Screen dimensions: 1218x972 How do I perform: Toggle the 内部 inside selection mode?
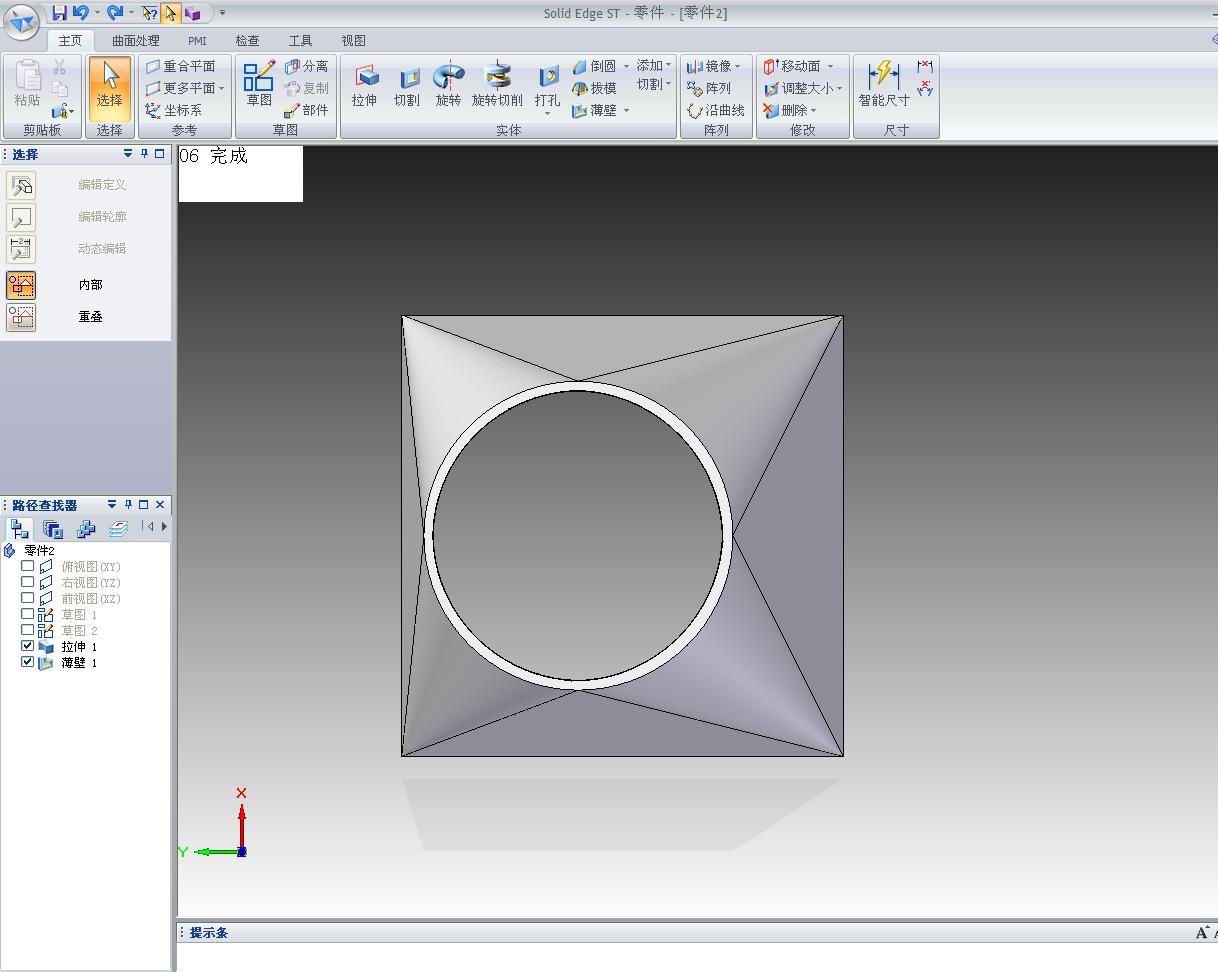[21, 285]
